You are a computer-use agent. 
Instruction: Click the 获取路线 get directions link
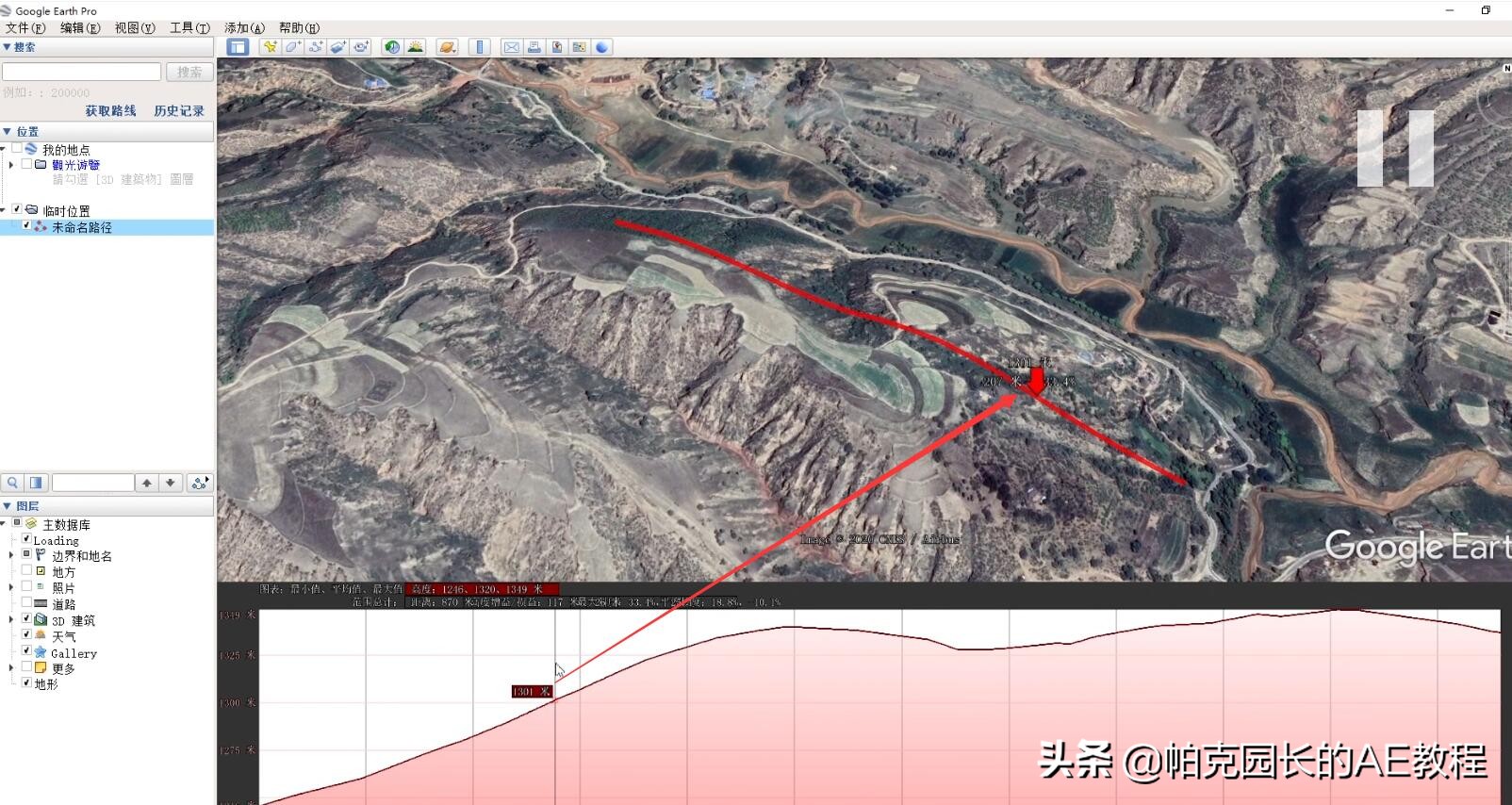click(110, 111)
